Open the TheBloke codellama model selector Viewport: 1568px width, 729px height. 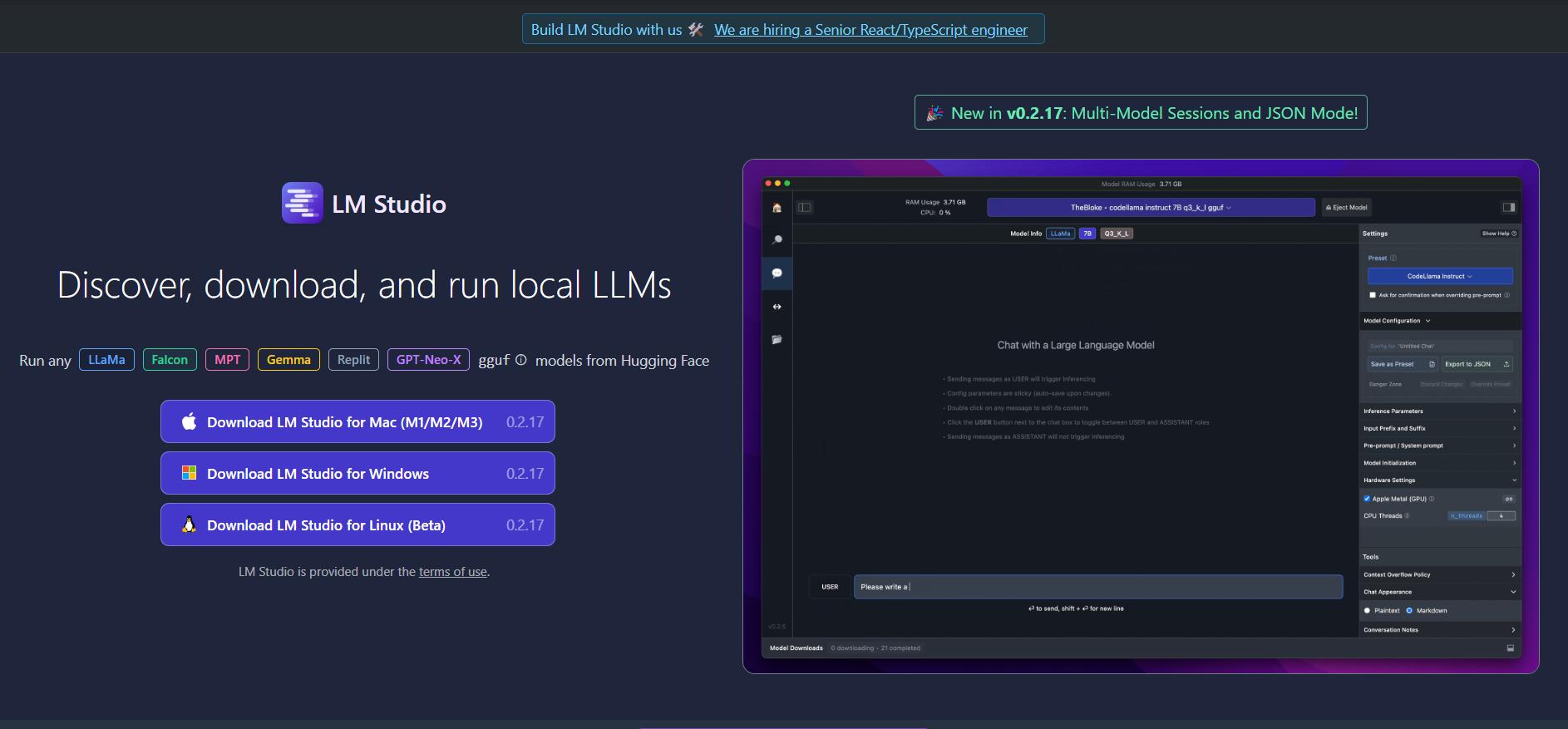(1150, 208)
